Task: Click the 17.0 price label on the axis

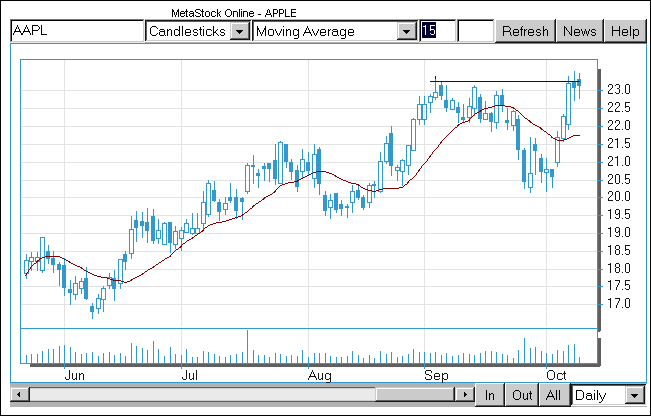Action: (x=619, y=303)
